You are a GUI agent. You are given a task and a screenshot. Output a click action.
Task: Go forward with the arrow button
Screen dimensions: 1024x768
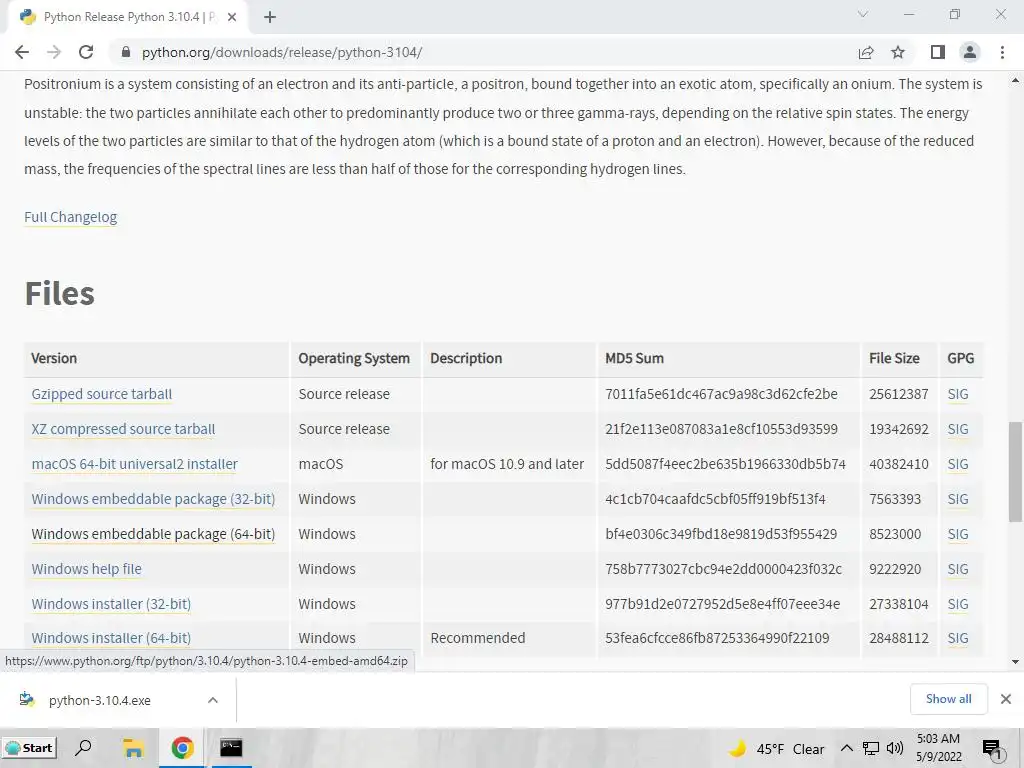(54, 52)
